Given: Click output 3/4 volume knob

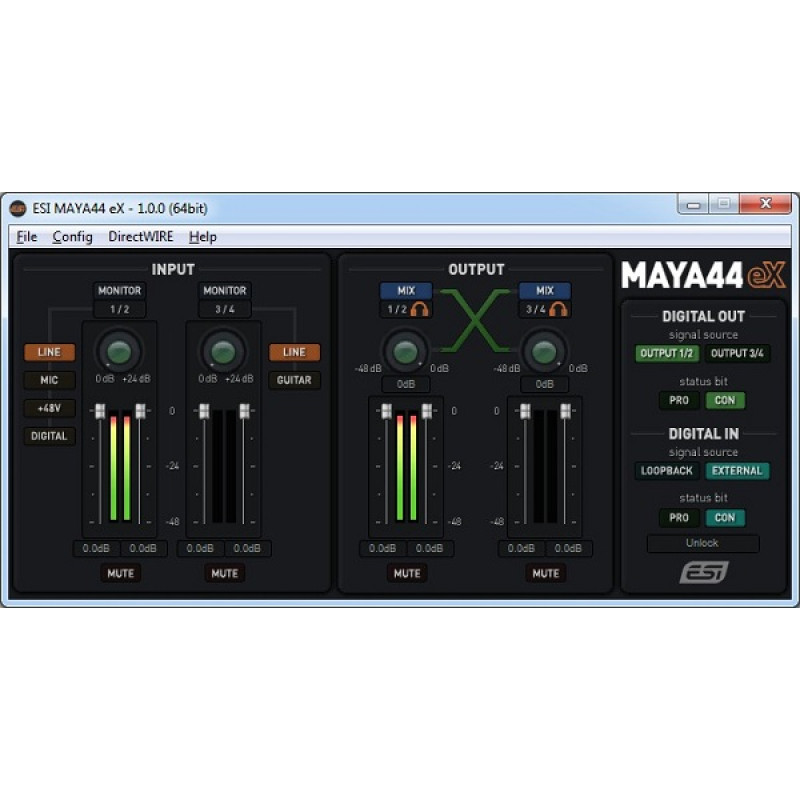Looking at the screenshot, I should pos(544,351).
